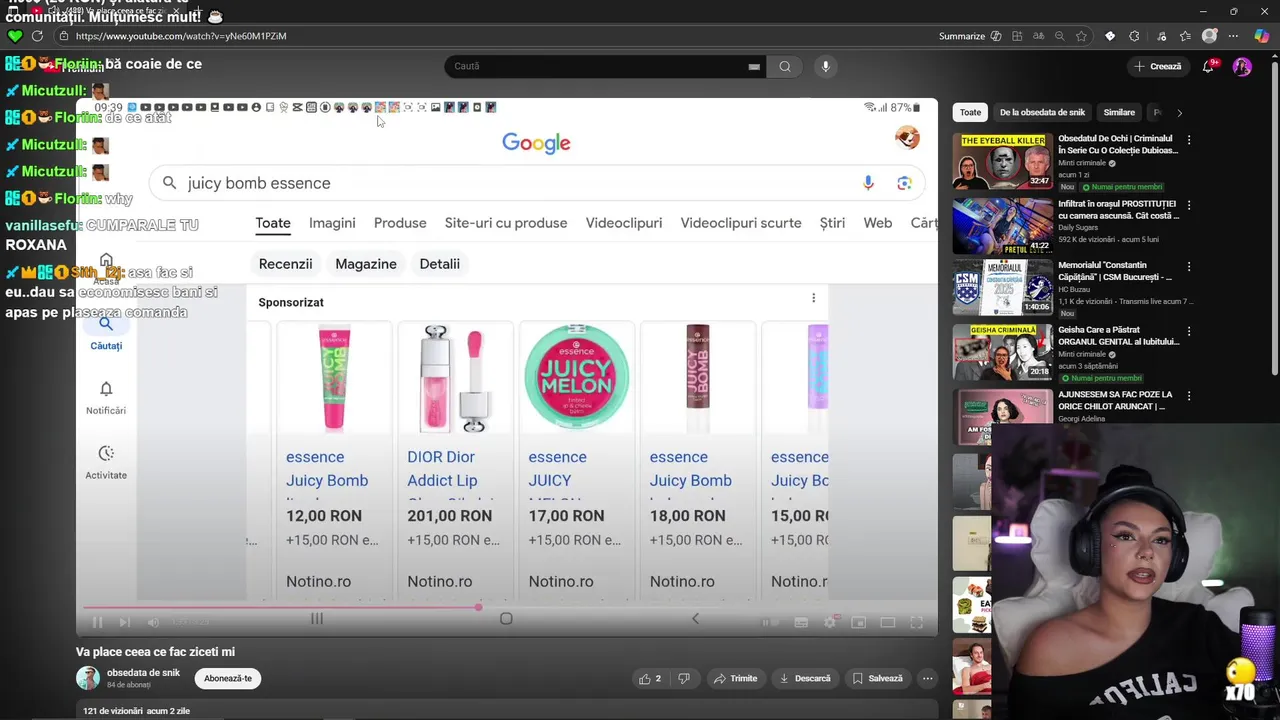Share the video with Trimite

pyautogui.click(x=735, y=678)
